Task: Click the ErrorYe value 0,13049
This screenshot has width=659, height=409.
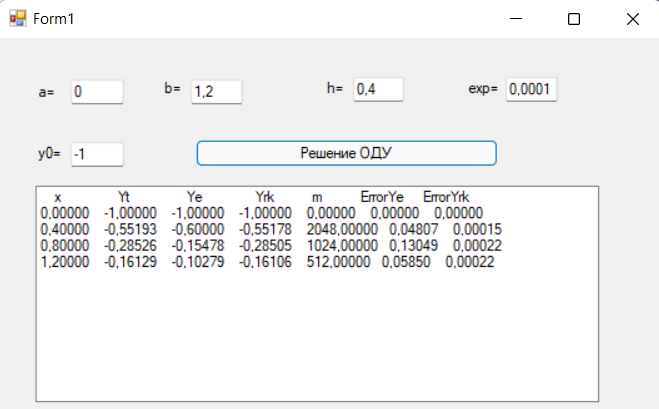Action: tap(414, 245)
